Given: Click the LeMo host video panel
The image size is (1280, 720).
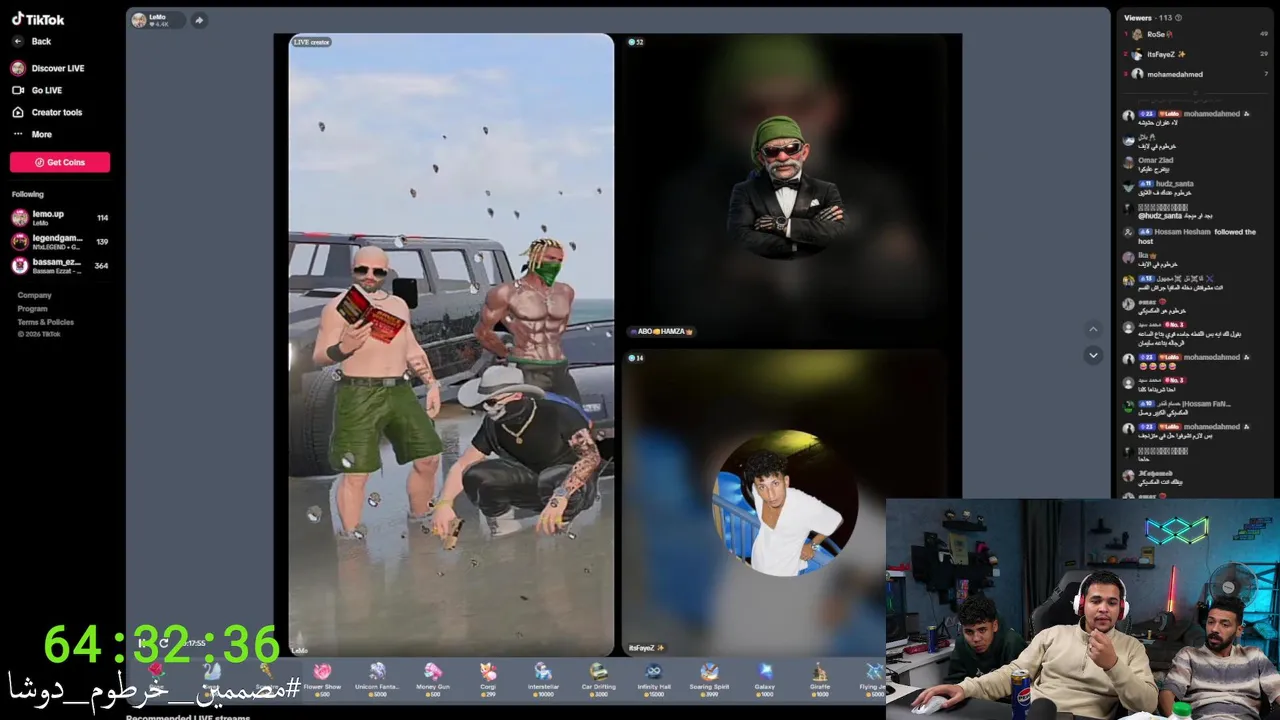Looking at the screenshot, I should [451, 345].
